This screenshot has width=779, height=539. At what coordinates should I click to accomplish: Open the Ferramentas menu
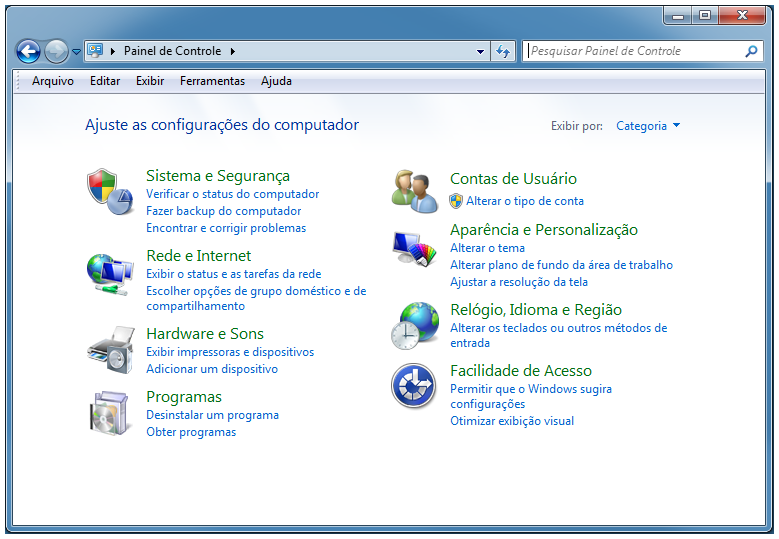tap(212, 81)
